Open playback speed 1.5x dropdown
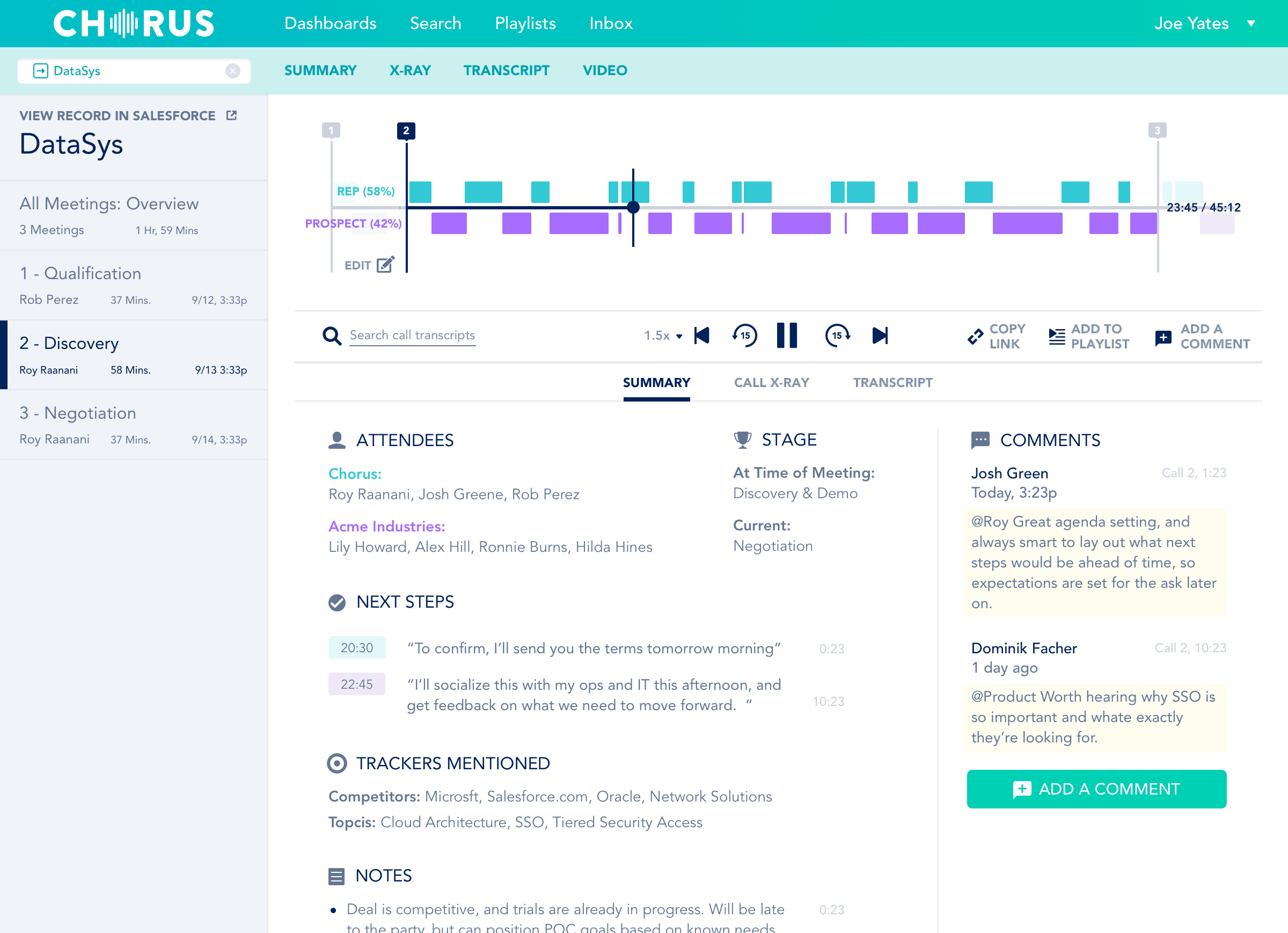Image resolution: width=1288 pixels, height=933 pixels. point(663,336)
